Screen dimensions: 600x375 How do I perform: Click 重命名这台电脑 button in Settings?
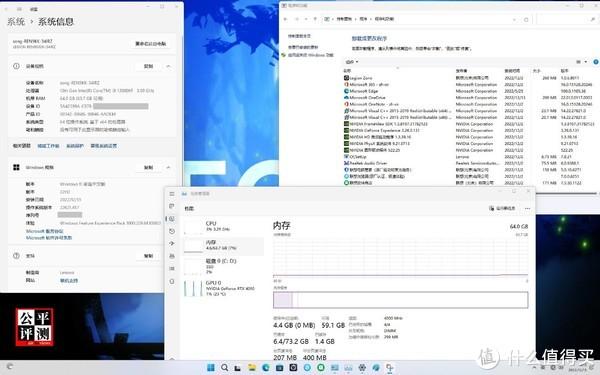(x=151, y=44)
